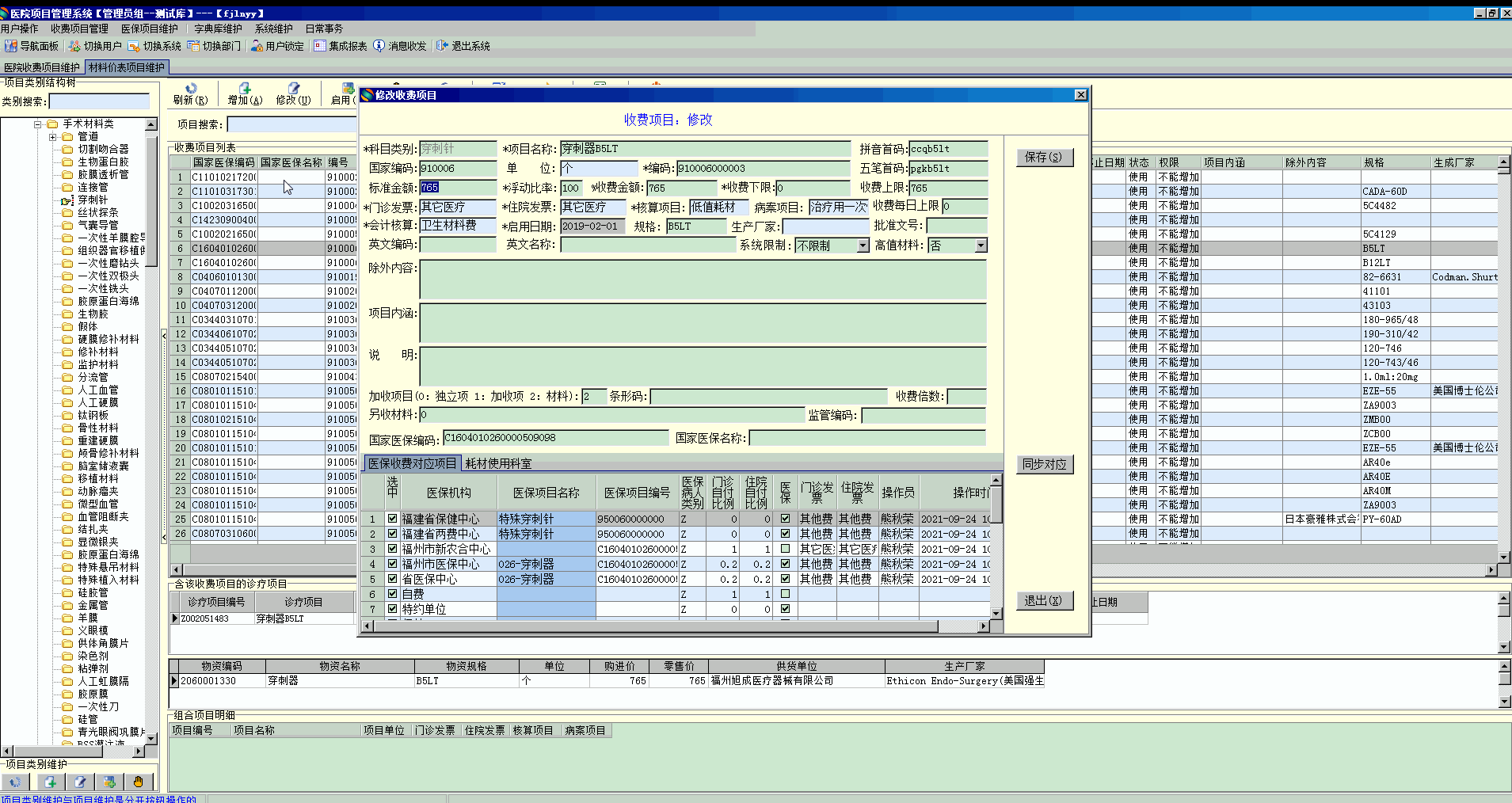1512x803 pixels.
Task: Click refresh icon in 项目类别维护 panel
Action: pos(15,782)
